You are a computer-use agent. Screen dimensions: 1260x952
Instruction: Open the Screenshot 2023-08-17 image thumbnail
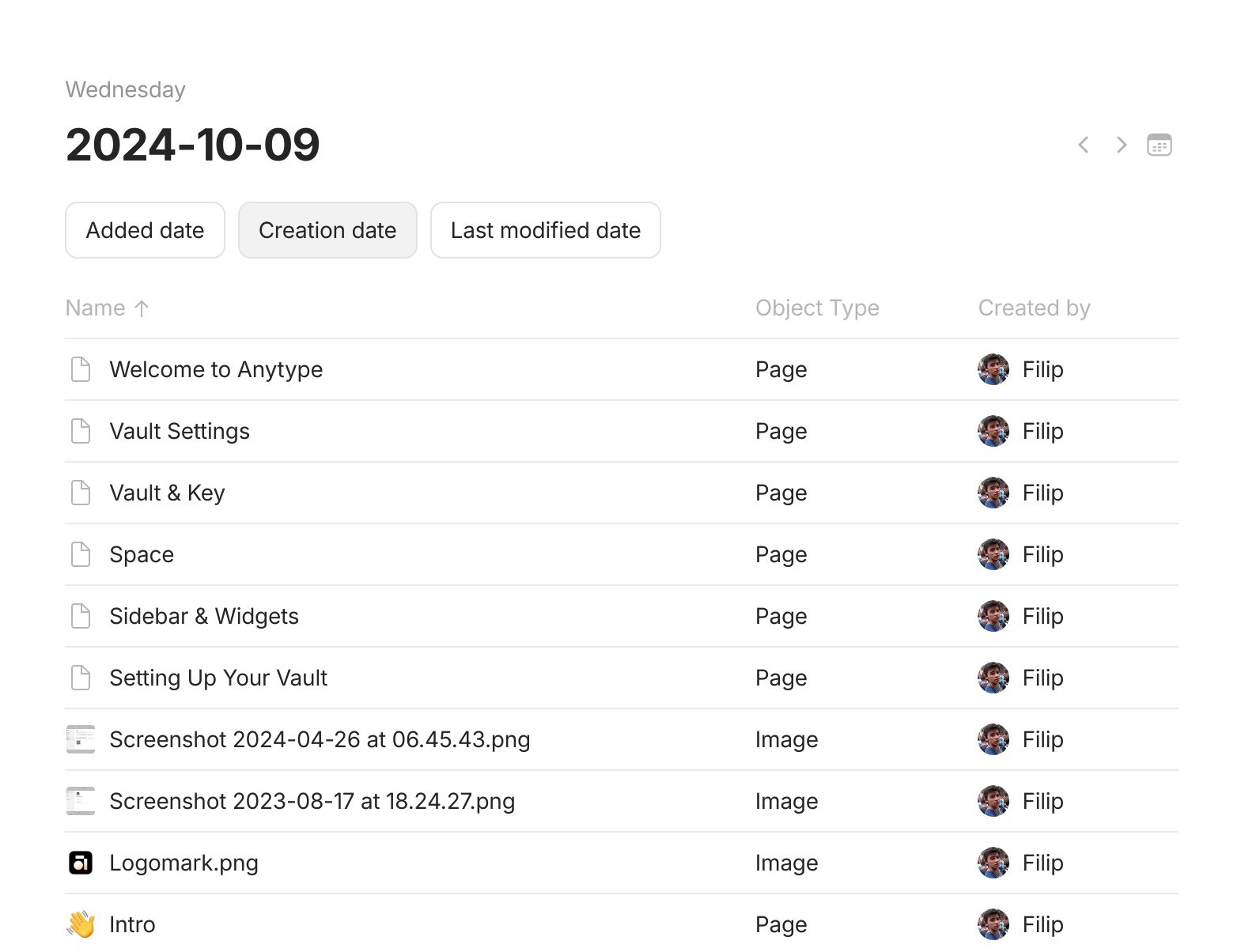click(x=81, y=801)
